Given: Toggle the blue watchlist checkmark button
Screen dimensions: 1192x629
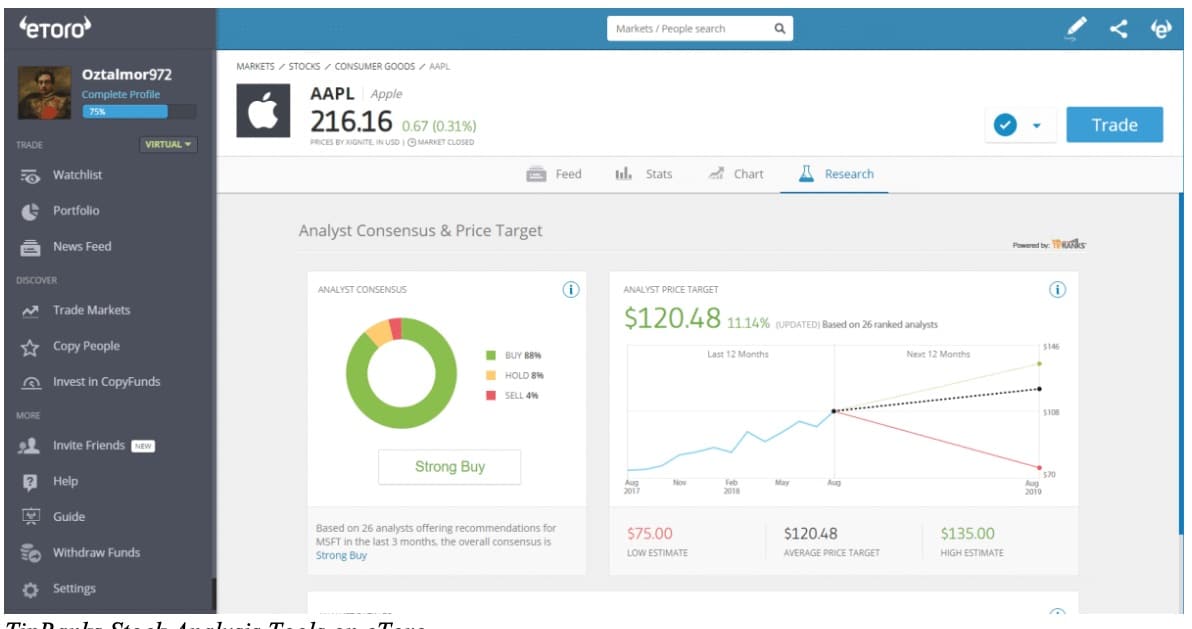Looking at the screenshot, I should (1007, 125).
